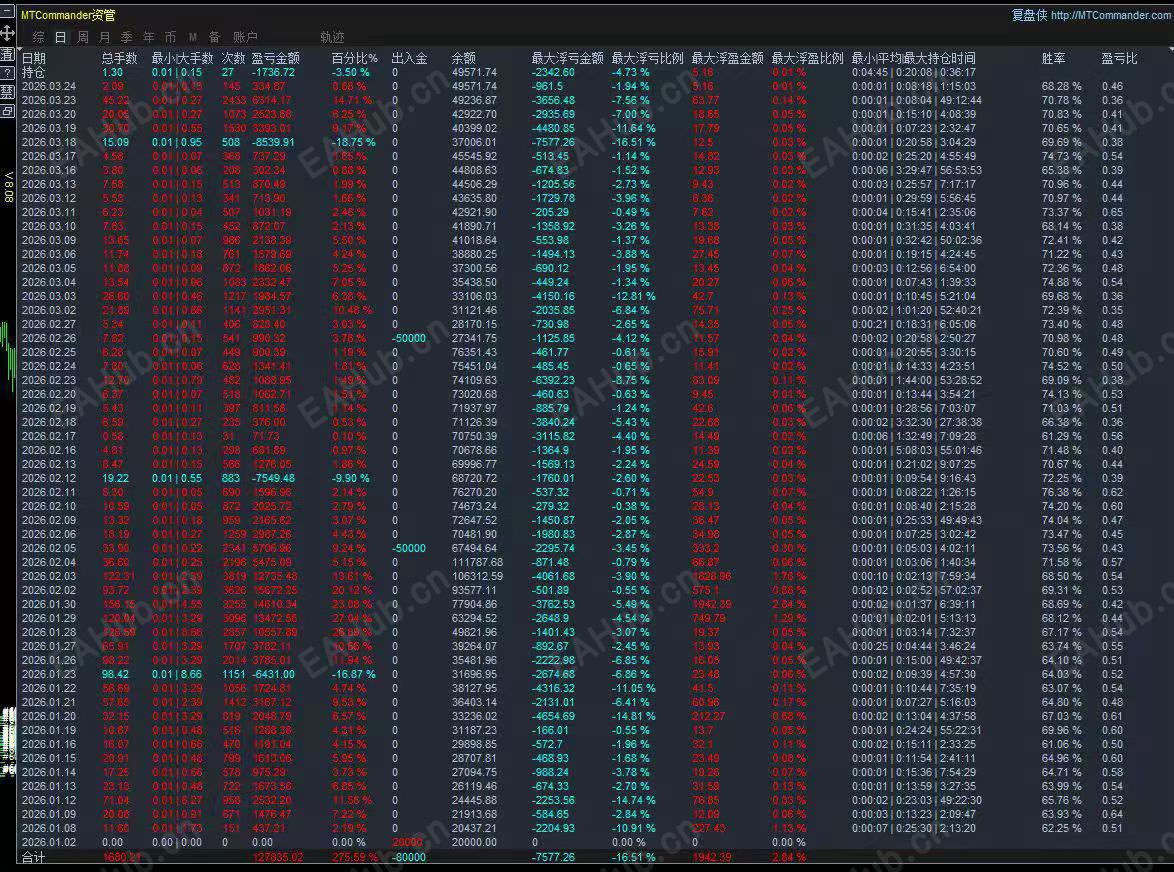This screenshot has height=872, width=1174.
Task: Select the 币 tab
Action: tap(171, 37)
